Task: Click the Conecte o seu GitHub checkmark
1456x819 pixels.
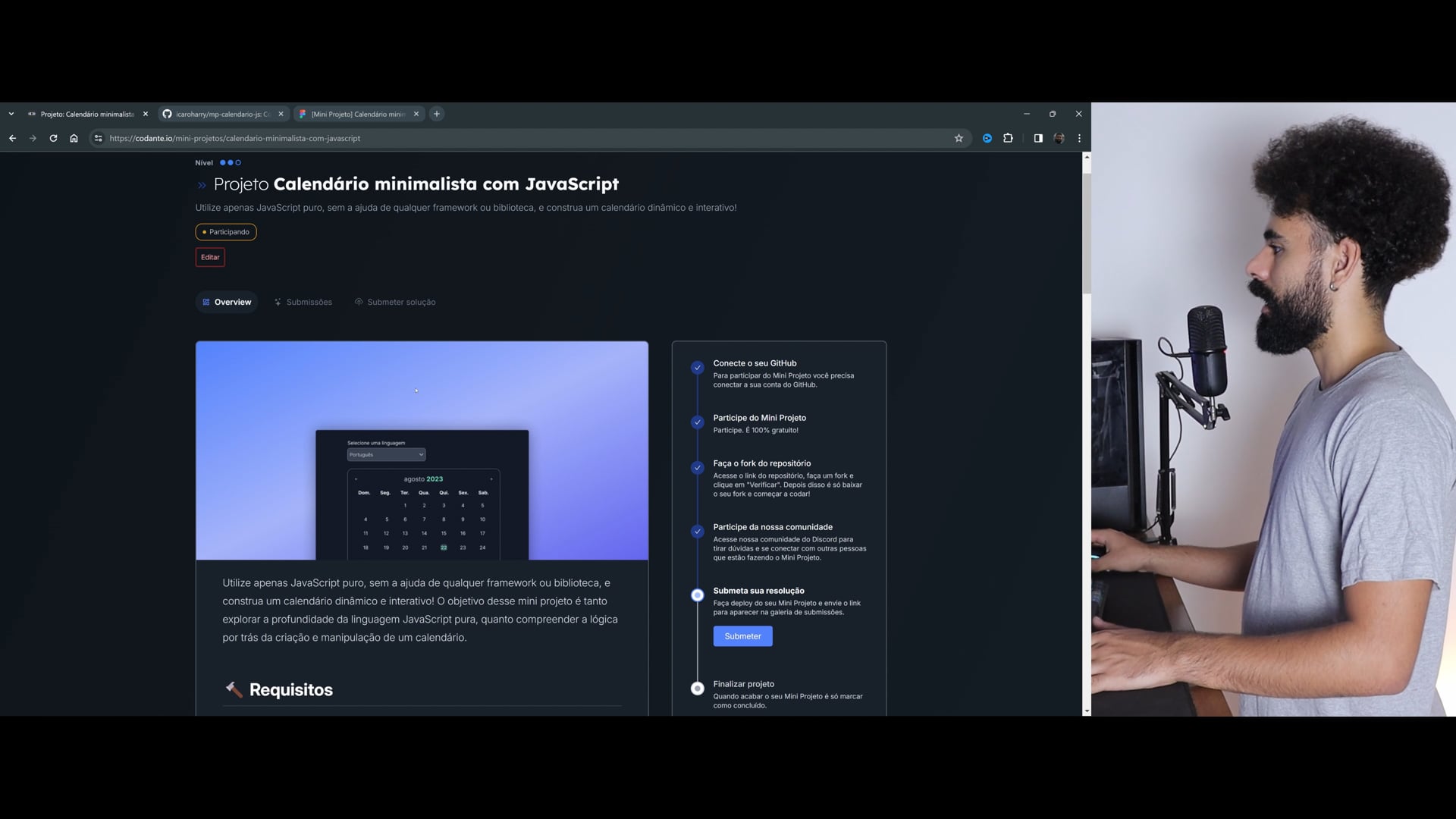Action: click(x=697, y=368)
